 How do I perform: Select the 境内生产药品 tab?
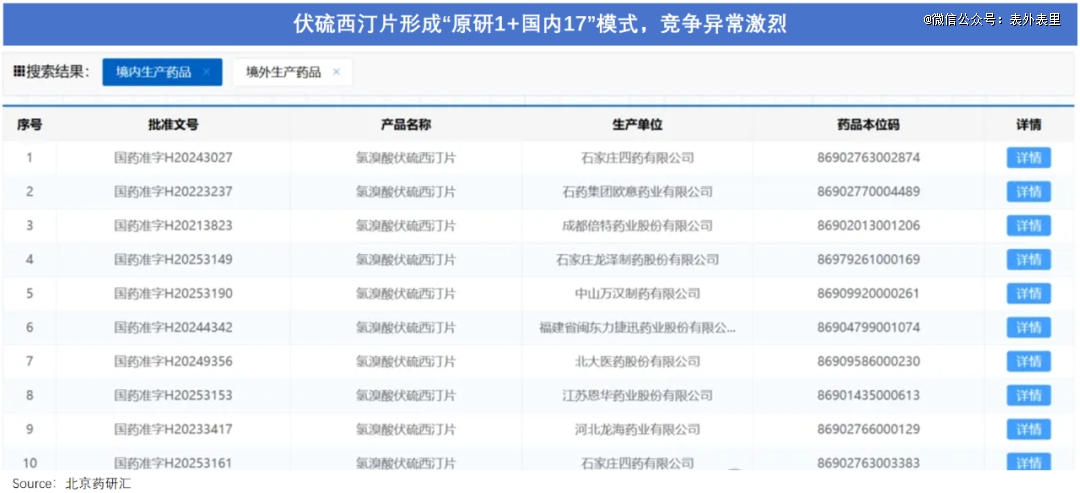(x=162, y=72)
